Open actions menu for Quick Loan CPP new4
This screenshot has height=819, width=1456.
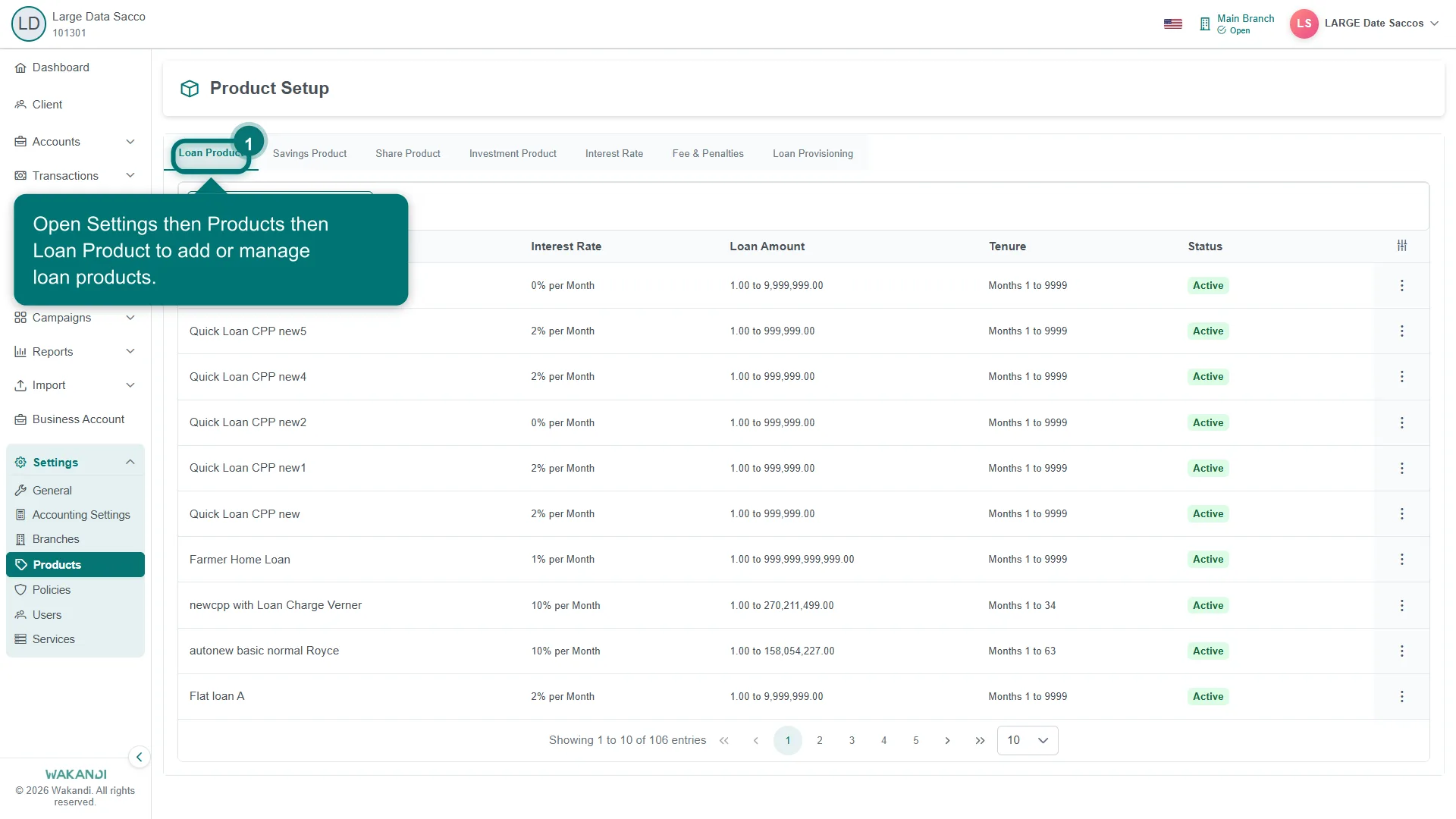point(1402,377)
